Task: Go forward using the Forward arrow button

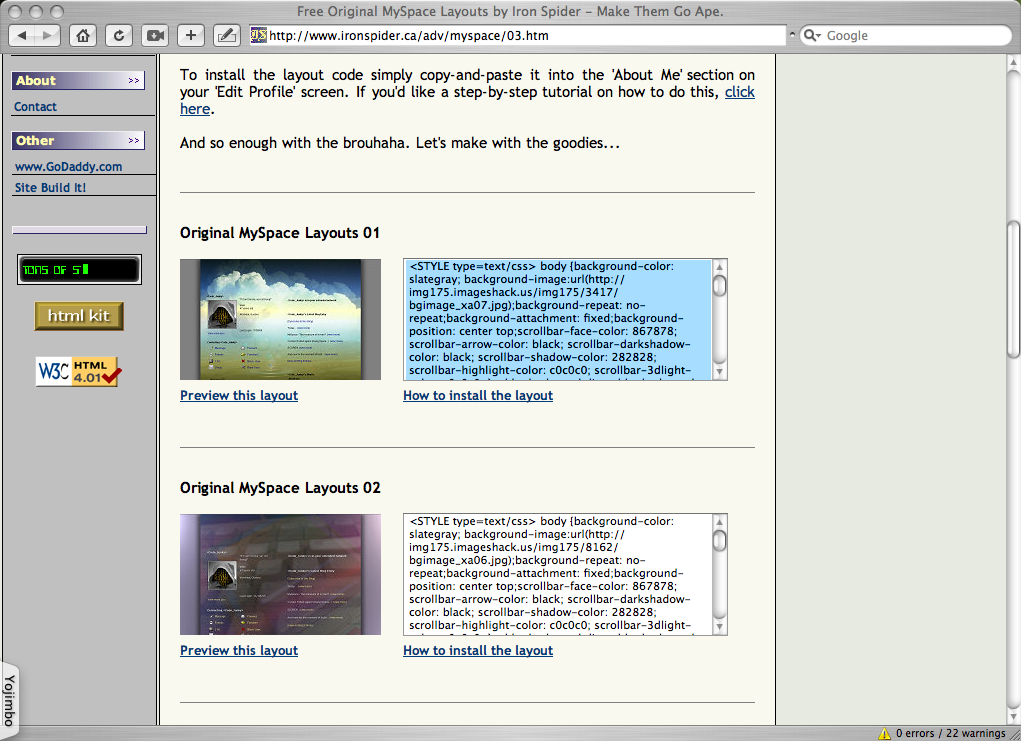Action: 47,35
